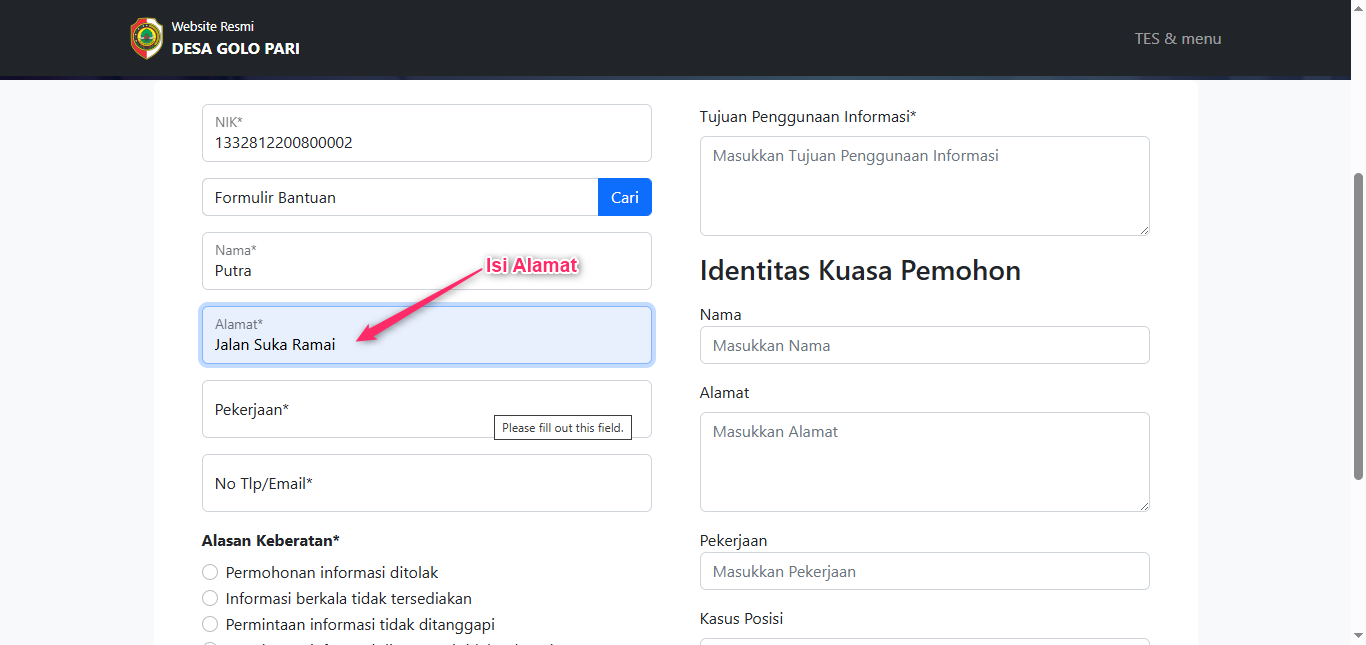
Task: Click the Tujuan Penggunaan Informasi* label
Action: [x=808, y=117]
